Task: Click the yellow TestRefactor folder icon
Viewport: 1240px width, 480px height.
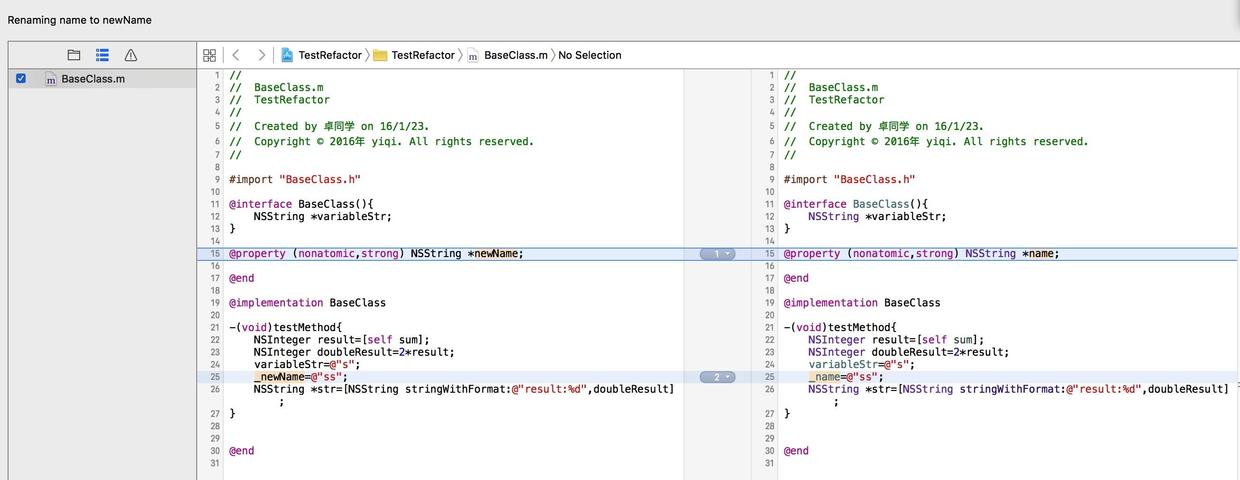Action: (380, 55)
